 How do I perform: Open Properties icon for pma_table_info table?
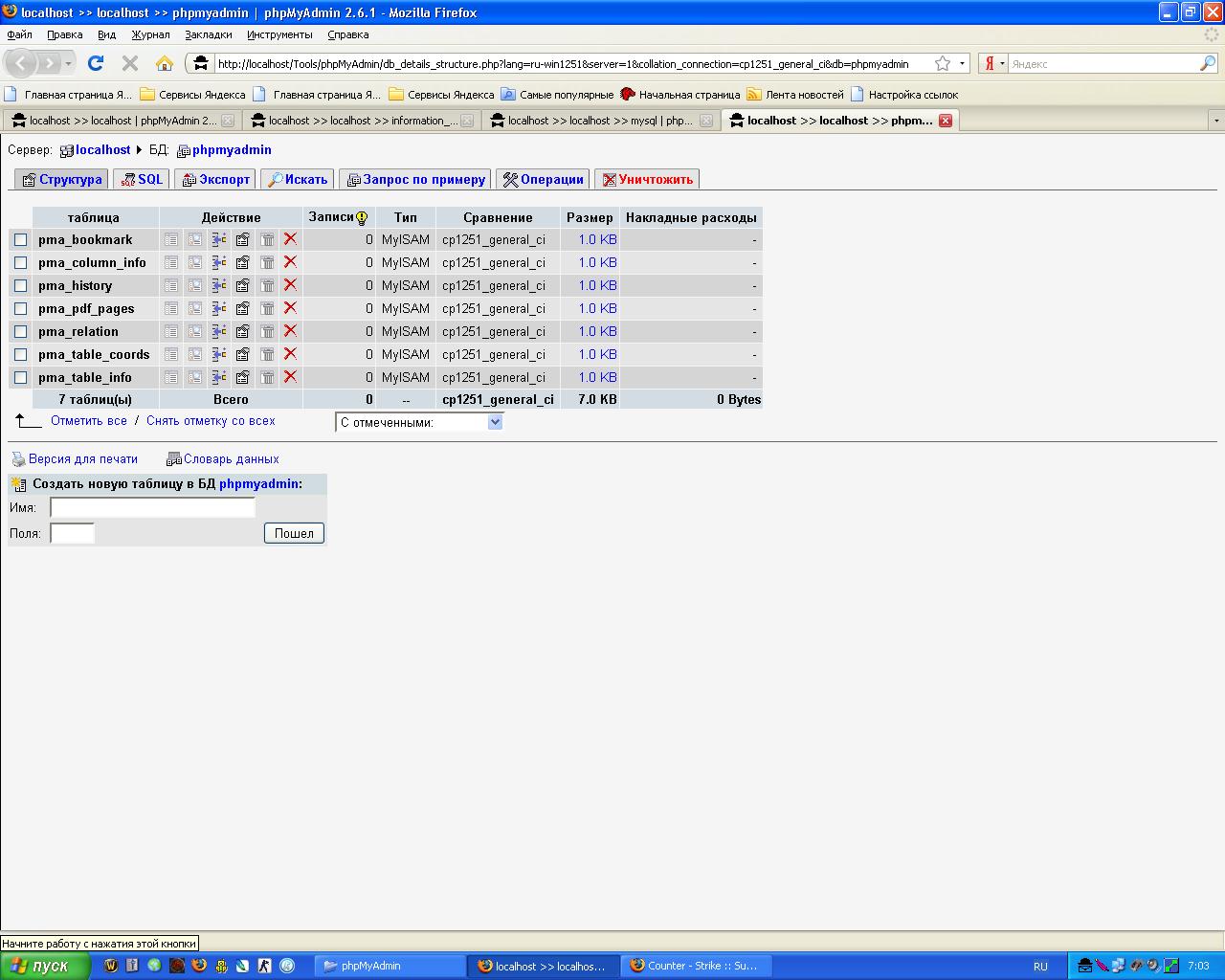[x=243, y=377]
